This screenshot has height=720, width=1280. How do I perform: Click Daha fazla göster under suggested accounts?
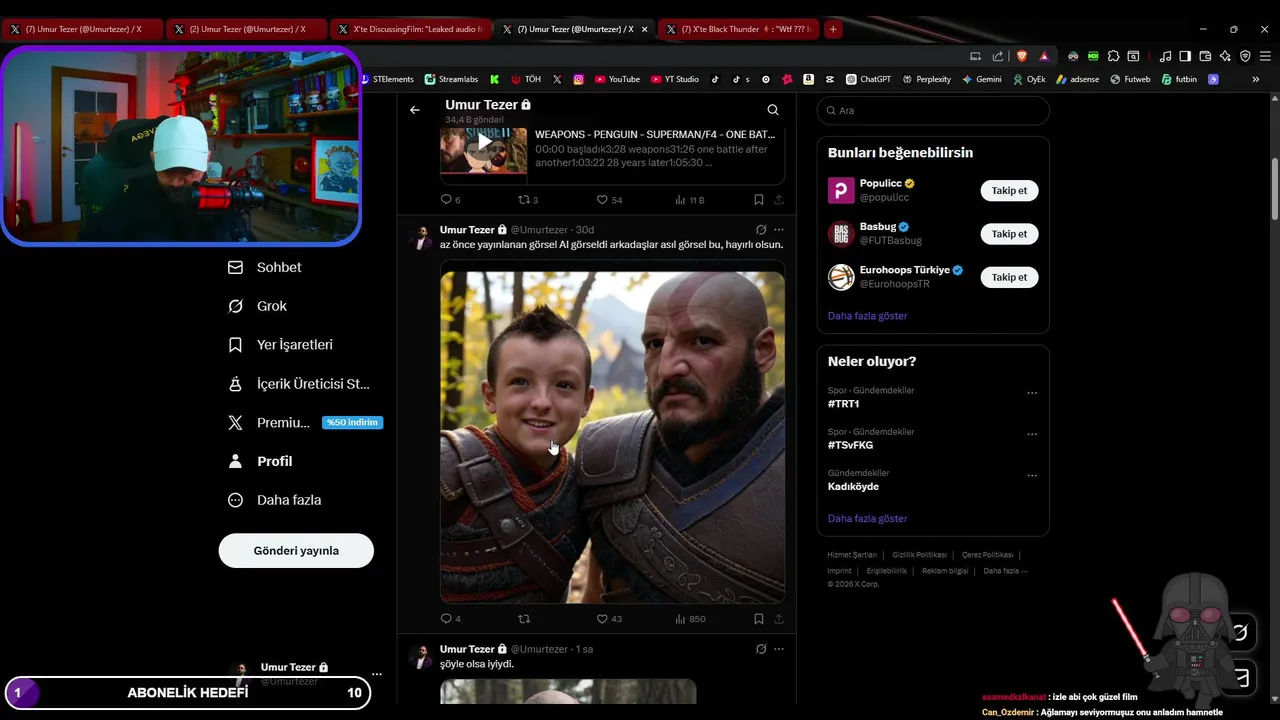pyautogui.click(x=867, y=316)
